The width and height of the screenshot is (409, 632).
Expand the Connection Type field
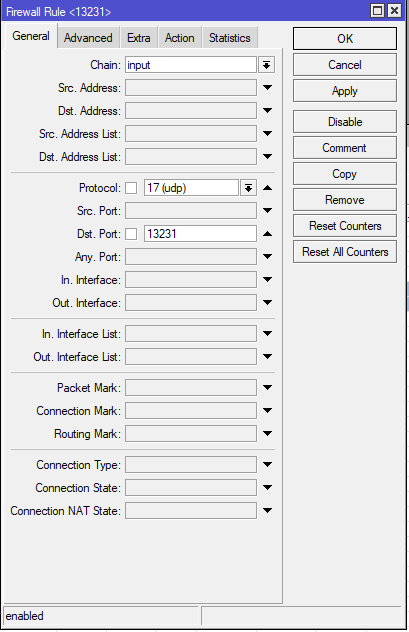coord(268,464)
